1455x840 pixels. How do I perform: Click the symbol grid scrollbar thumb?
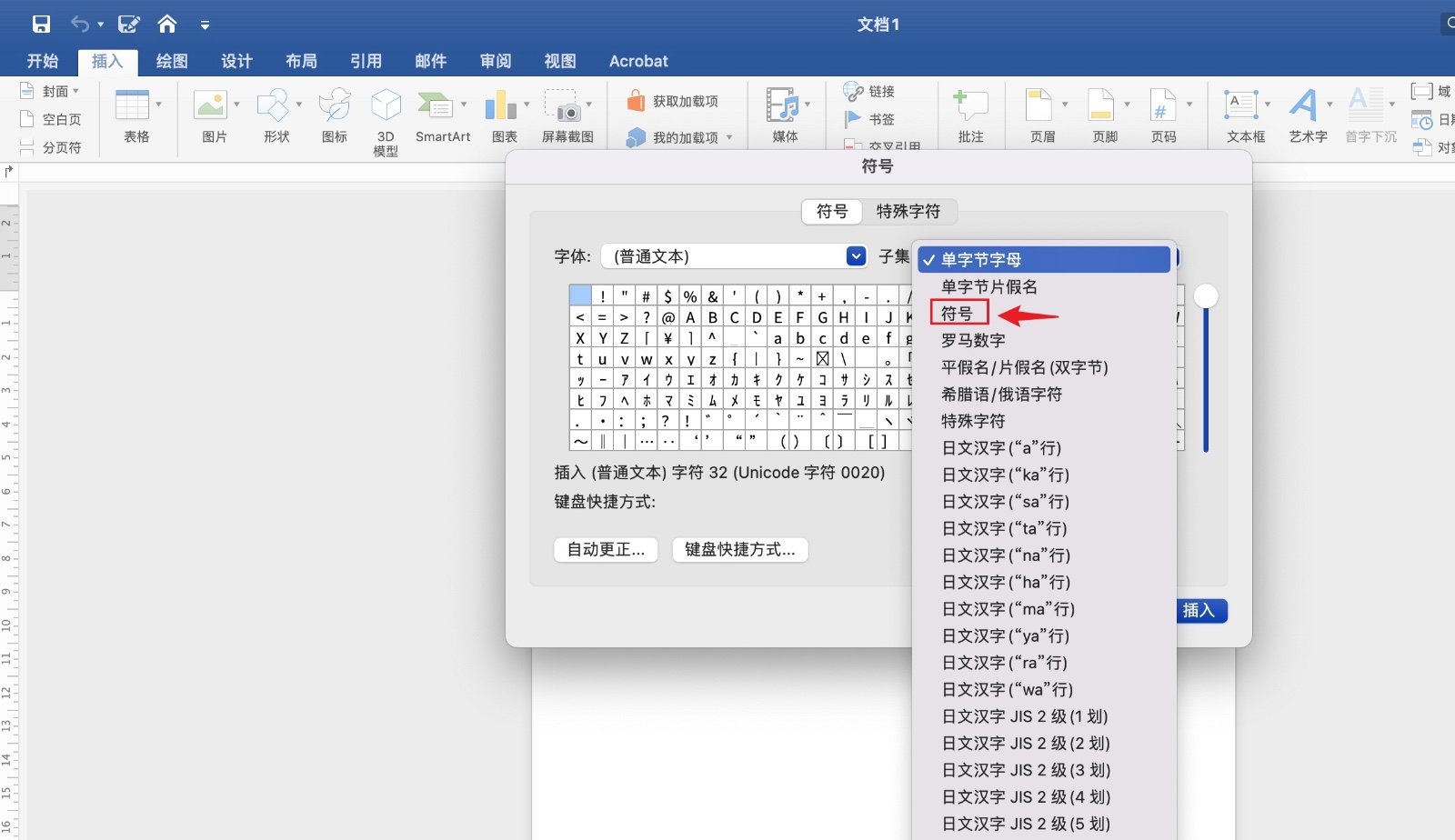pyautogui.click(x=1206, y=295)
